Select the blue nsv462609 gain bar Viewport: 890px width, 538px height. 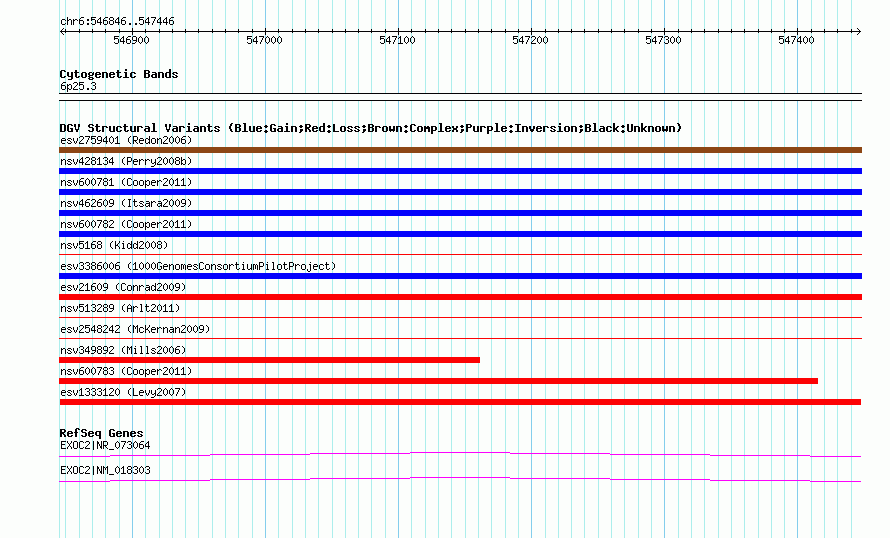click(x=460, y=213)
